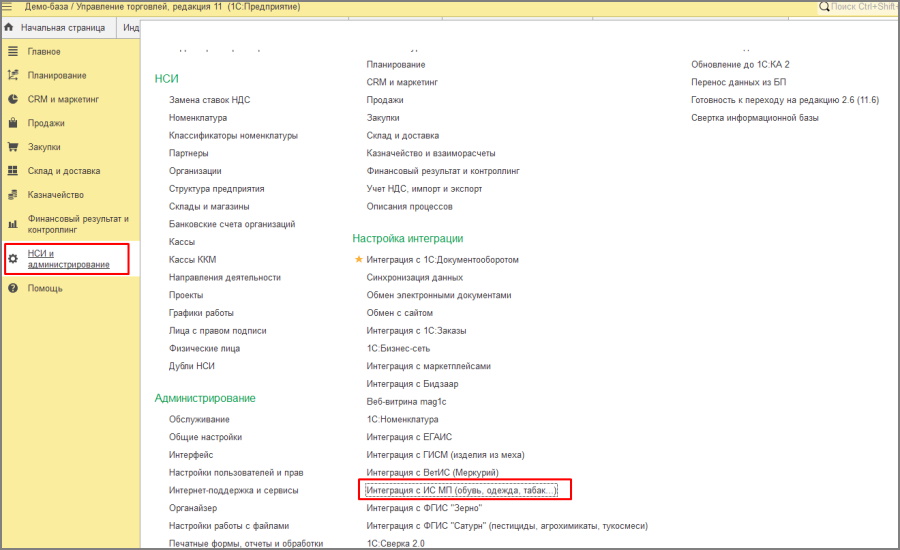
Task: Click the Закупки cart icon
Action: [x=13, y=147]
